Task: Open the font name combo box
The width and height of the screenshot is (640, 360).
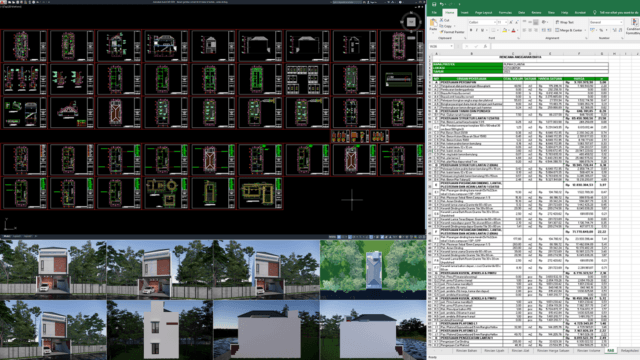Action: coord(482,22)
